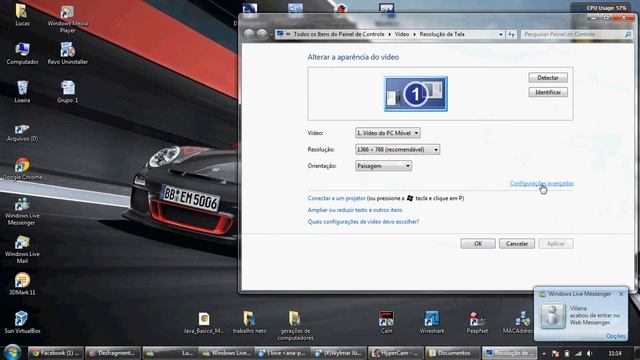640x360 pixels.
Task: Open the Lixeira recycle bin
Action: click(22, 91)
